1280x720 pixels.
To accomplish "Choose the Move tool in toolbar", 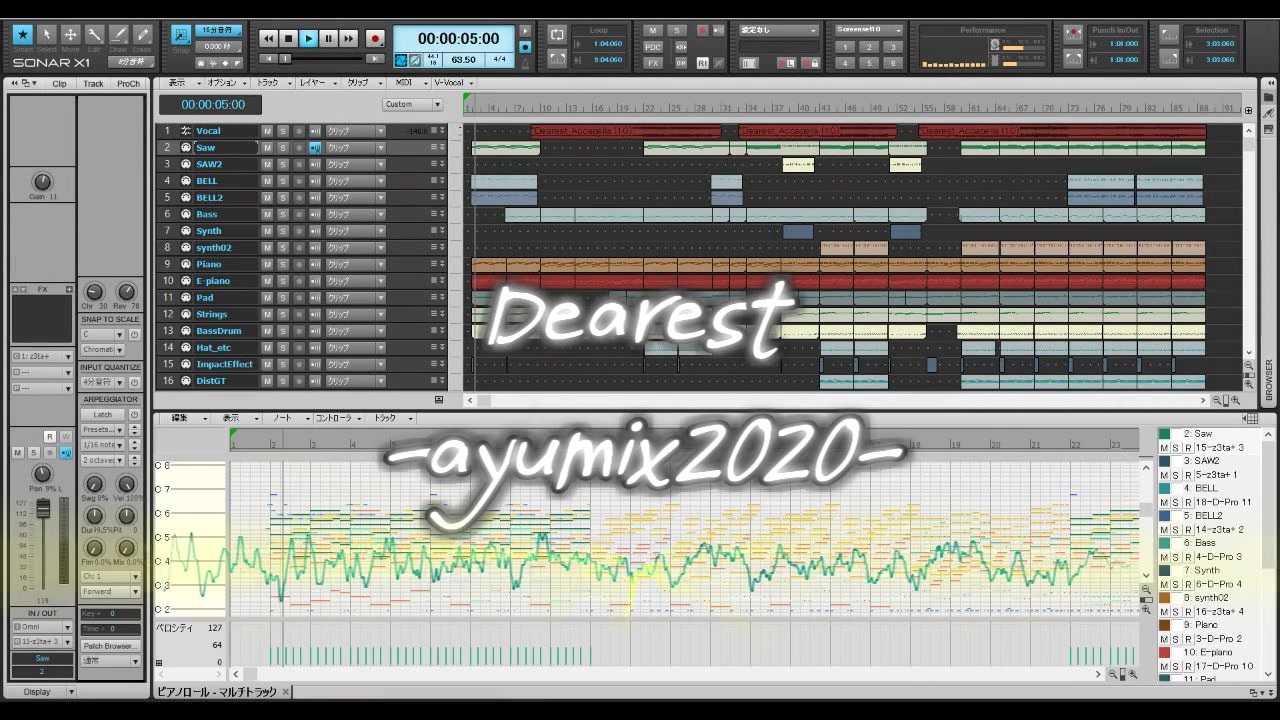I will pyautogui.click(x=70, y=35).
